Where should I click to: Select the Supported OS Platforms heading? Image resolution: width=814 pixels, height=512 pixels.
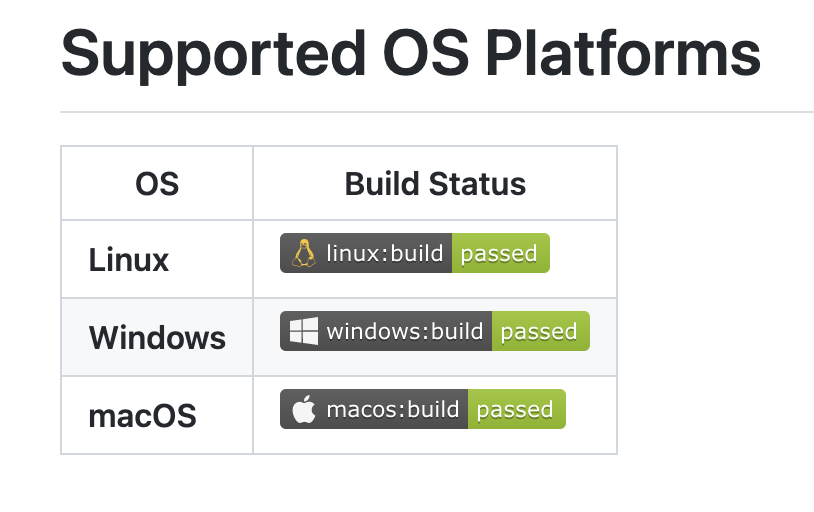[x=411, y=54]
